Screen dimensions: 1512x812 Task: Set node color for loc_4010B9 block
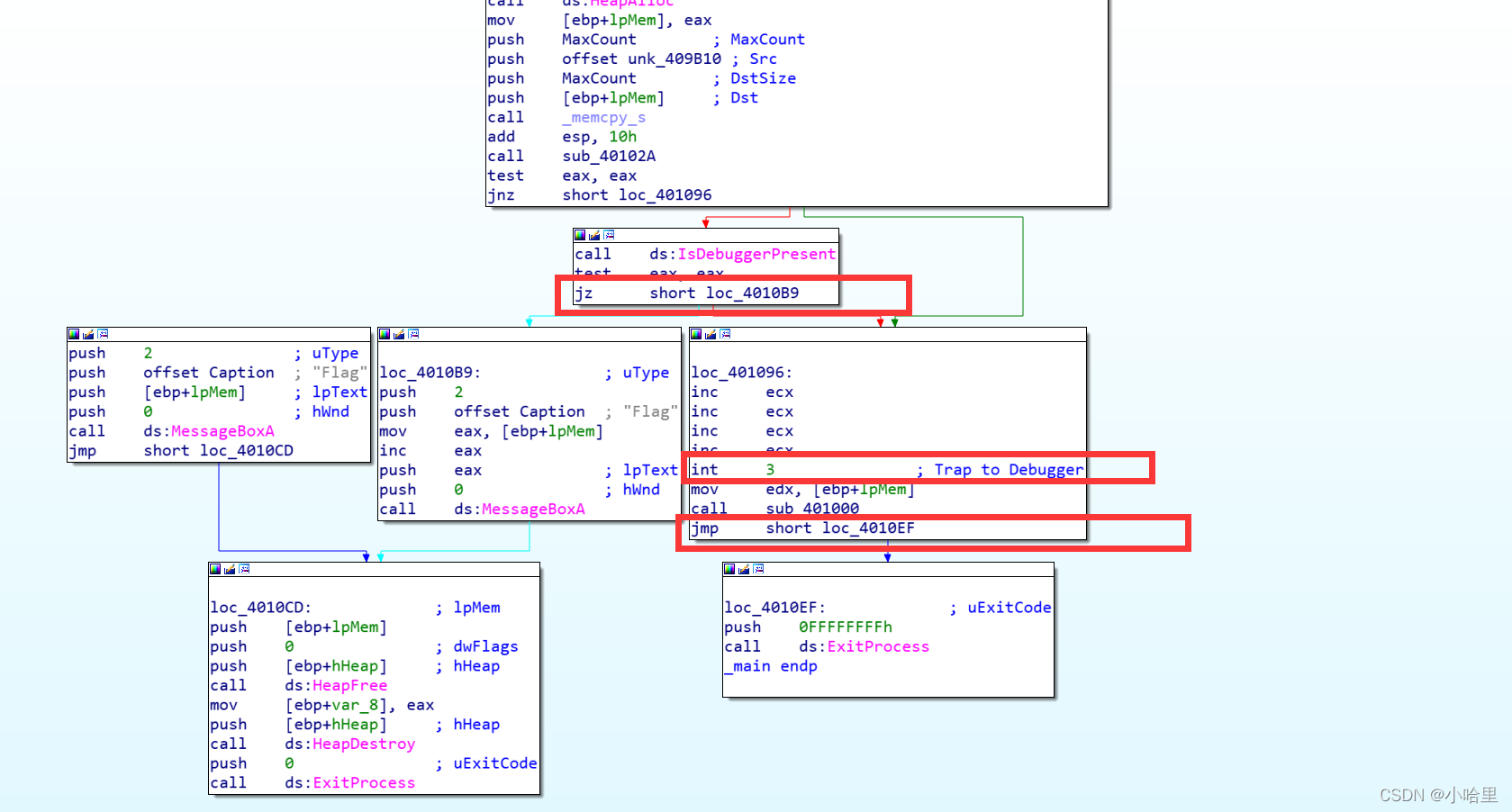pos(385,334)
